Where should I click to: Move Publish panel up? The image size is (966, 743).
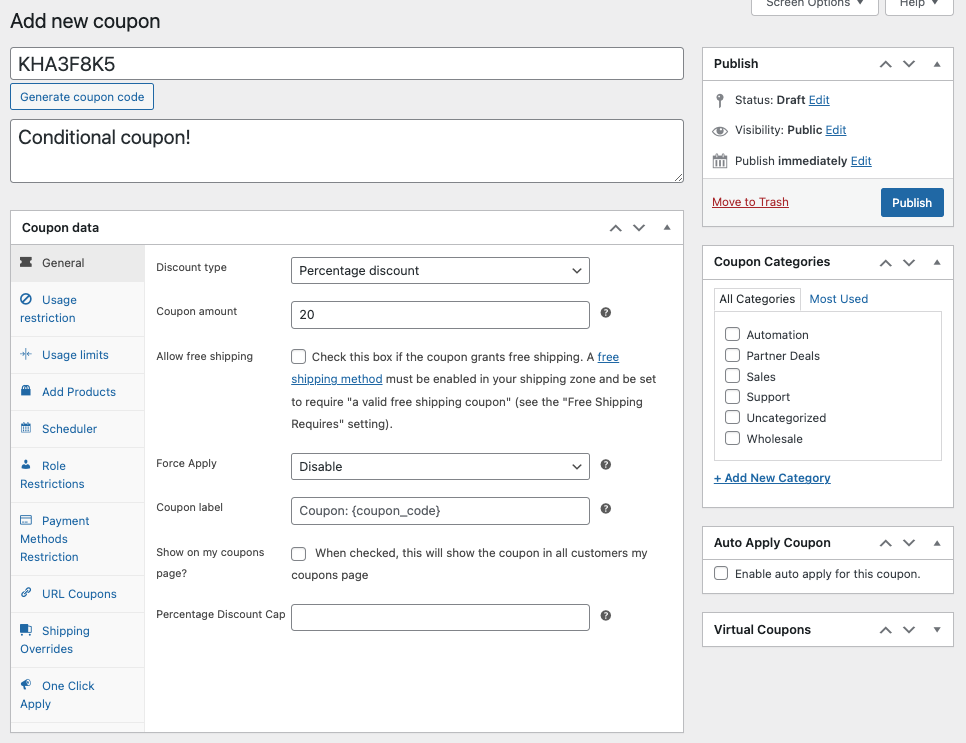(x=885, y=64)
